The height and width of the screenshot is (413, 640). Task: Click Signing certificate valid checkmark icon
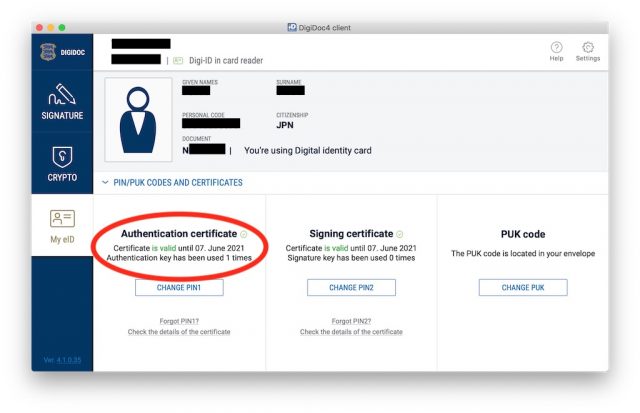pos(400,234)
